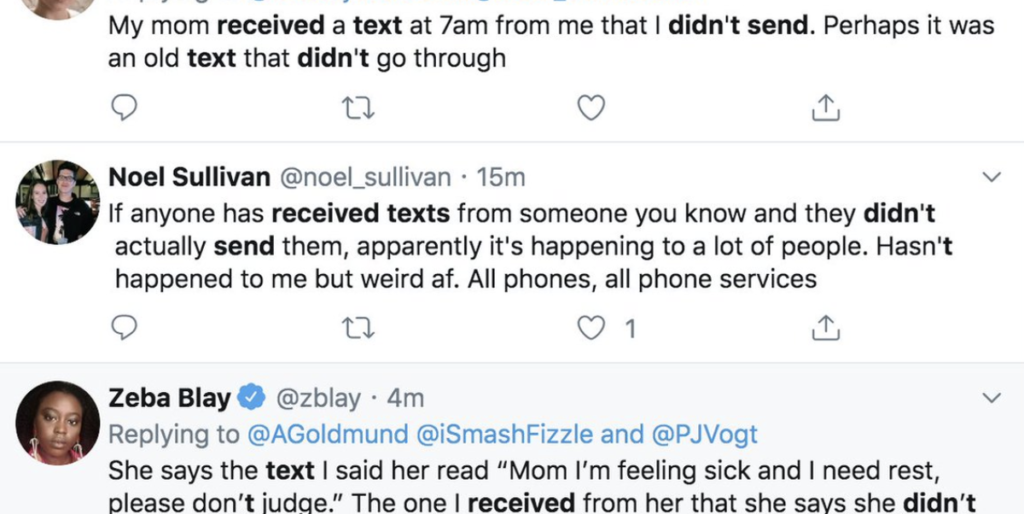The height and width of the screenshot is (514, 1024).
Task: Open dropdown chevron on Noel Sullivan's tweet
Action: click(x=992, y=178)
